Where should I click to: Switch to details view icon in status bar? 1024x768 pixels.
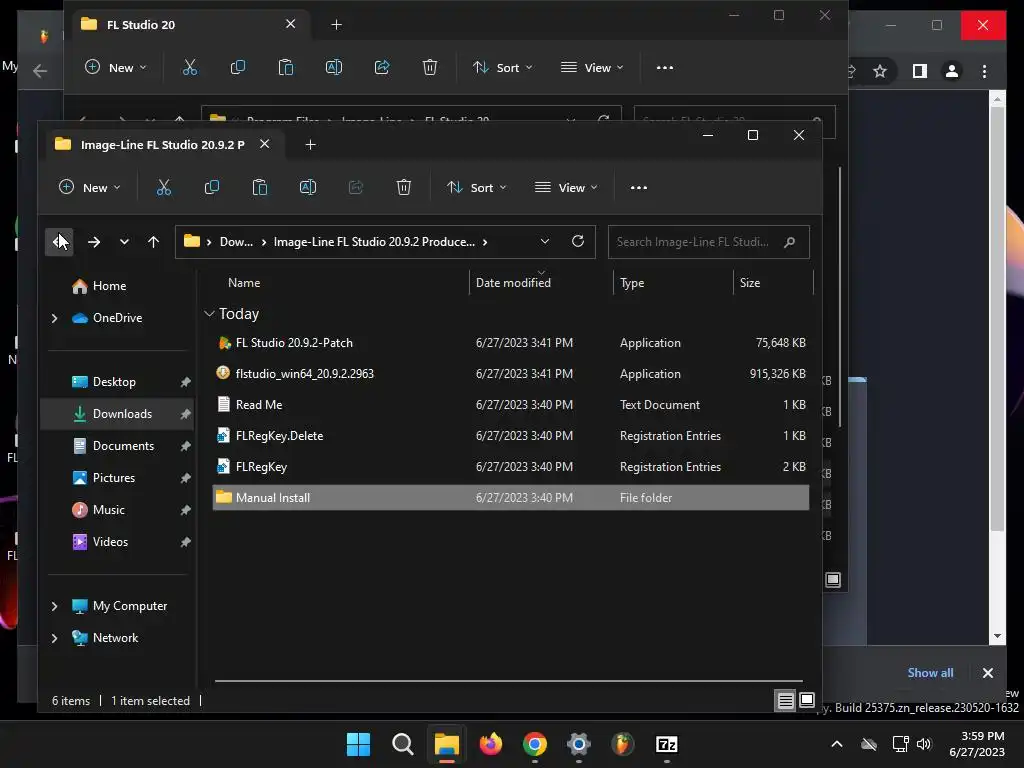pos(785,701)
